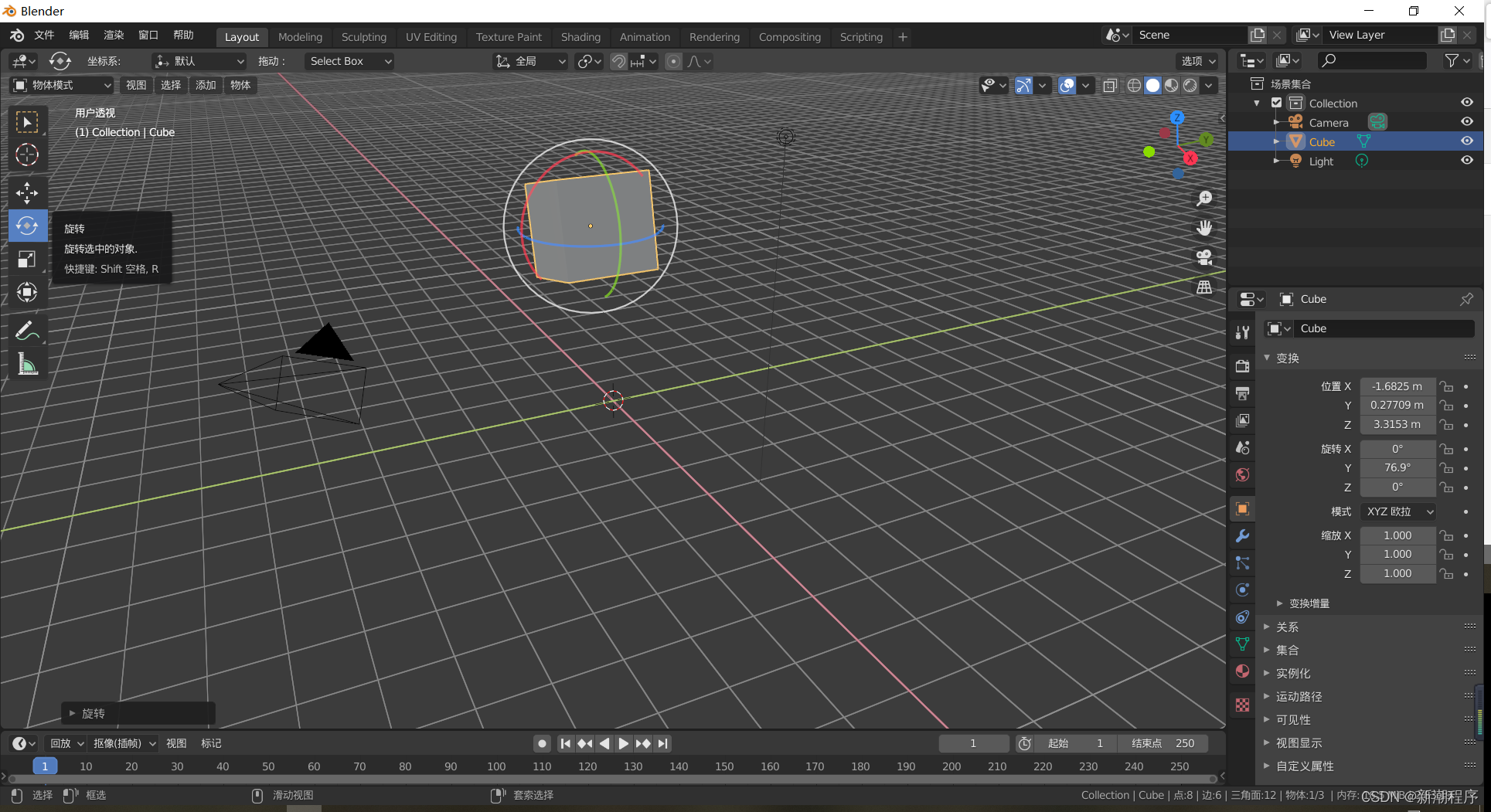Uncheck the Collection checkbox in outliner
Viewport: 1491px width, 812px height.
(1277, 103)
